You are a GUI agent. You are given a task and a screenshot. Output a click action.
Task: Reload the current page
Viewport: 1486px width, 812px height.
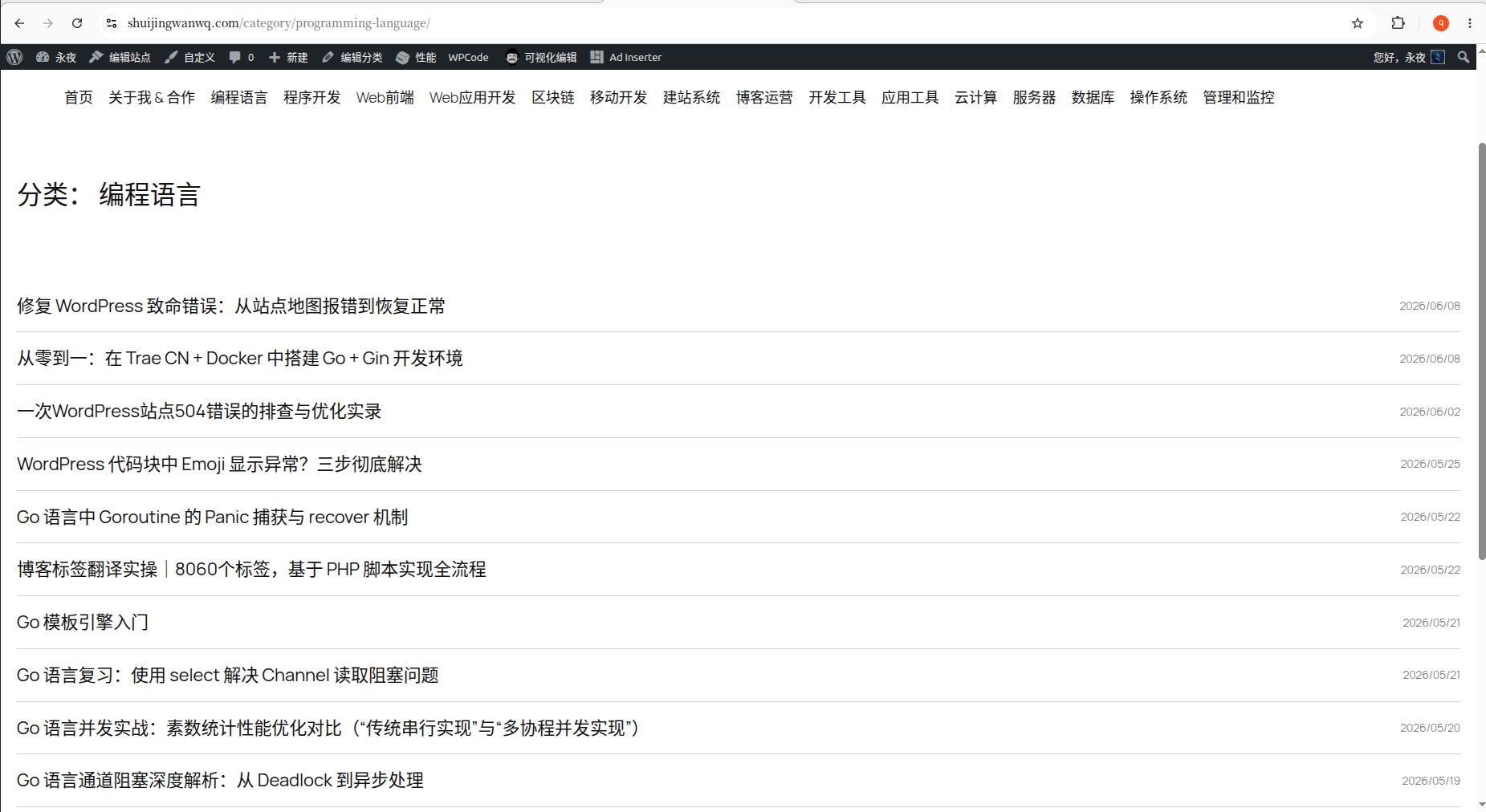[77, 23]
